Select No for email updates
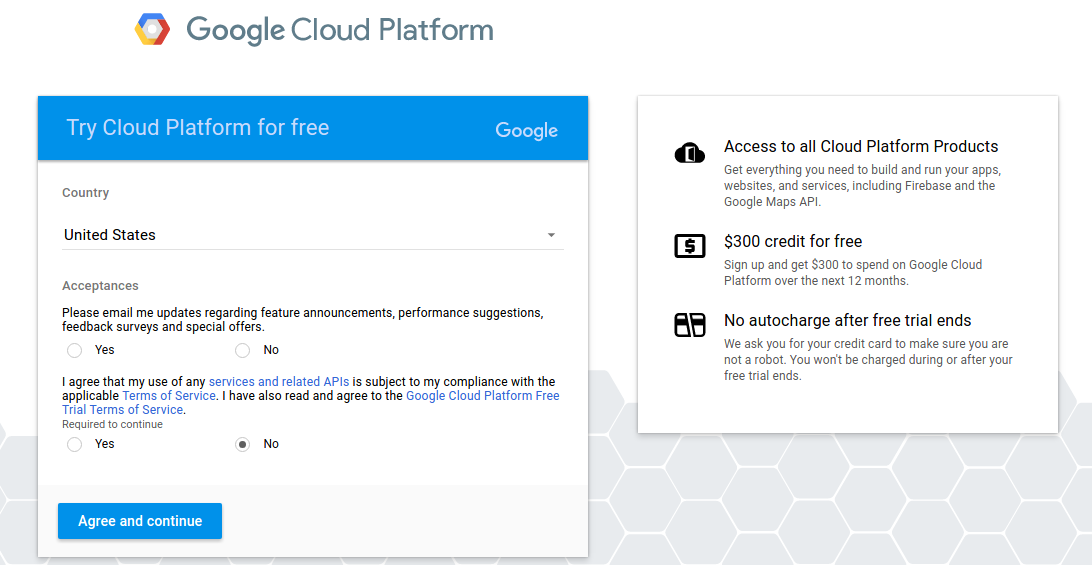This screenshot has height=565, width=1092. click(242, 350)
